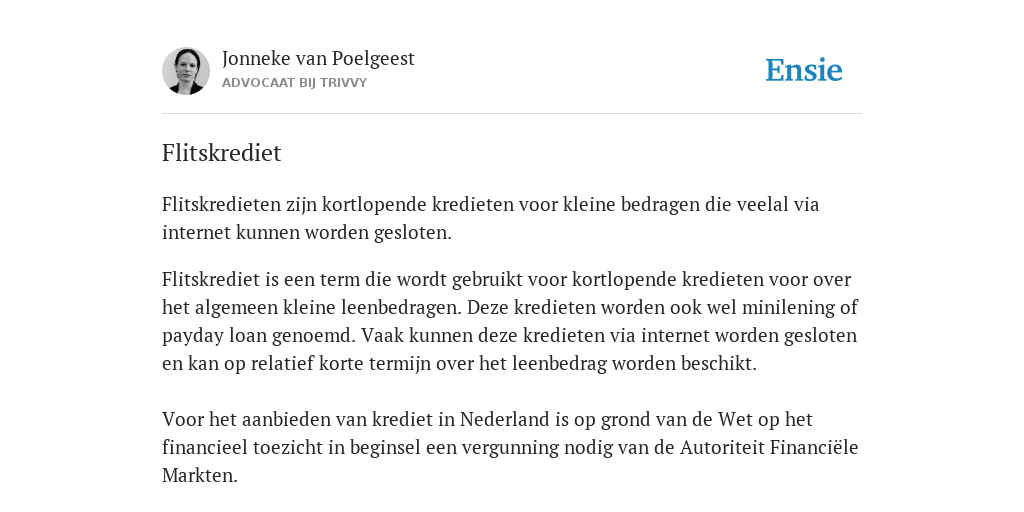This screenshot has height=512, width=1024.
Task: Open author name Jonneke van Poelgeest
Action: point(318,59)
